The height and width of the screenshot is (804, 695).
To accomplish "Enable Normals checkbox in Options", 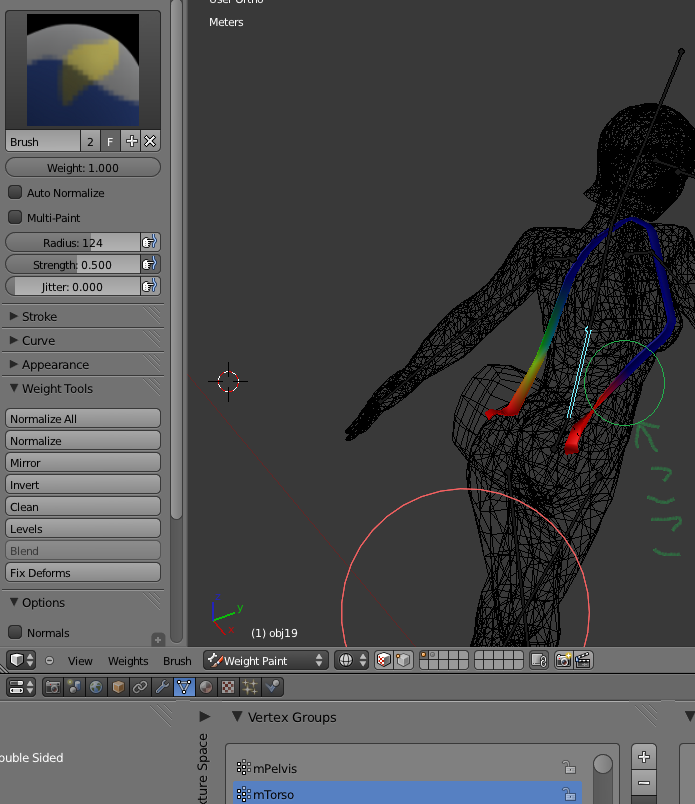I will 15,632.
